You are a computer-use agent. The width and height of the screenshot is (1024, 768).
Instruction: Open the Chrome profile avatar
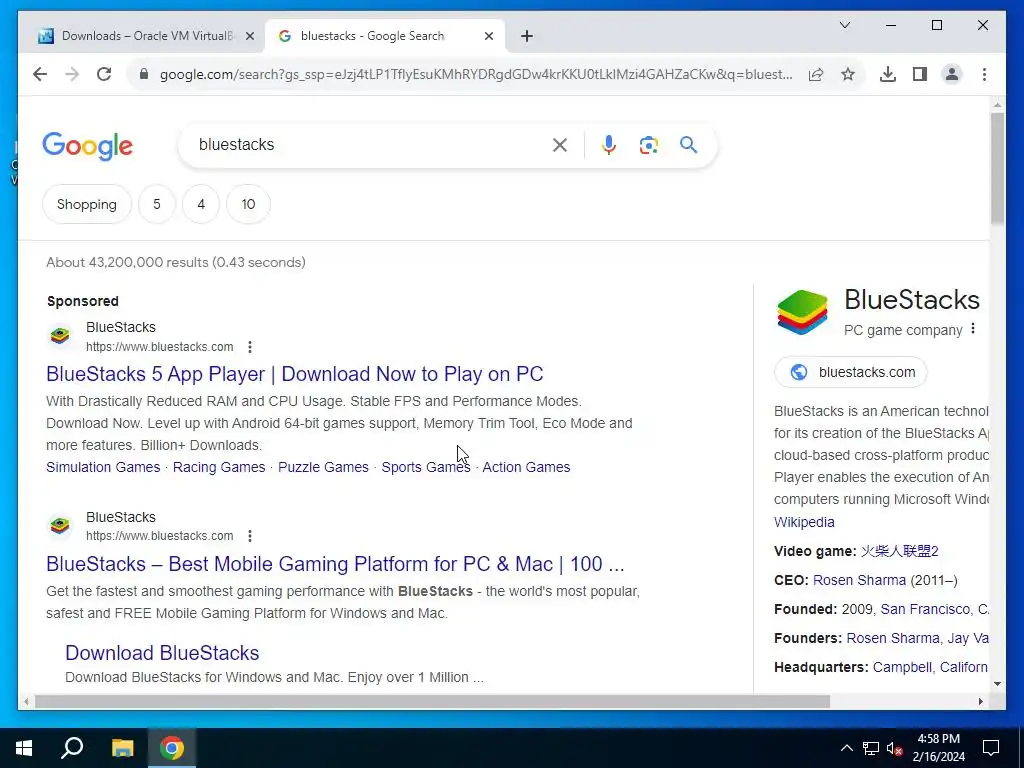point(952,74)
